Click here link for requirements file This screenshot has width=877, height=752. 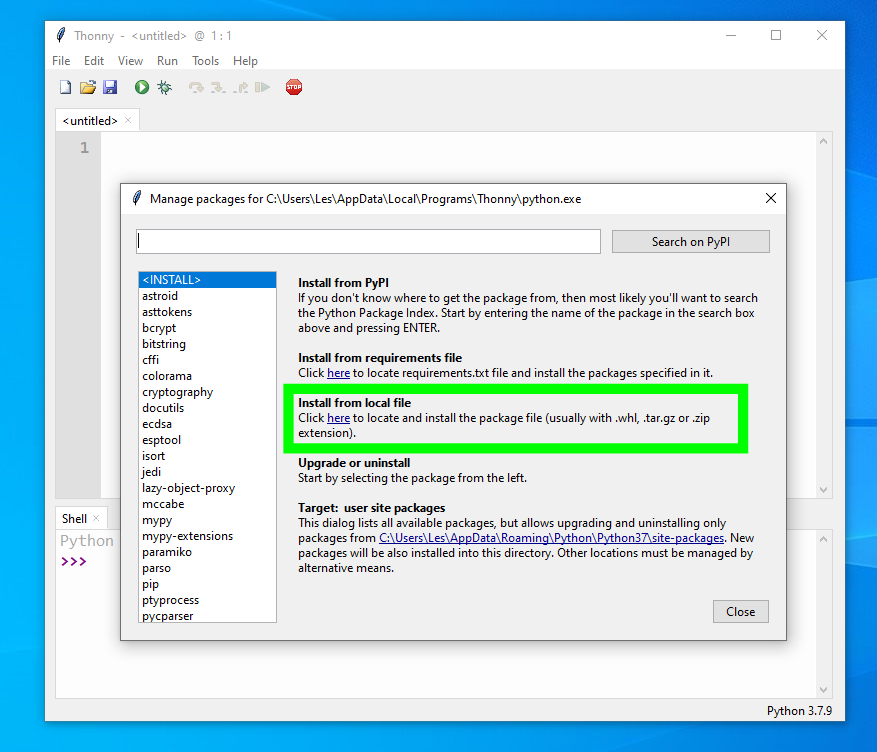tap(338, 373)
